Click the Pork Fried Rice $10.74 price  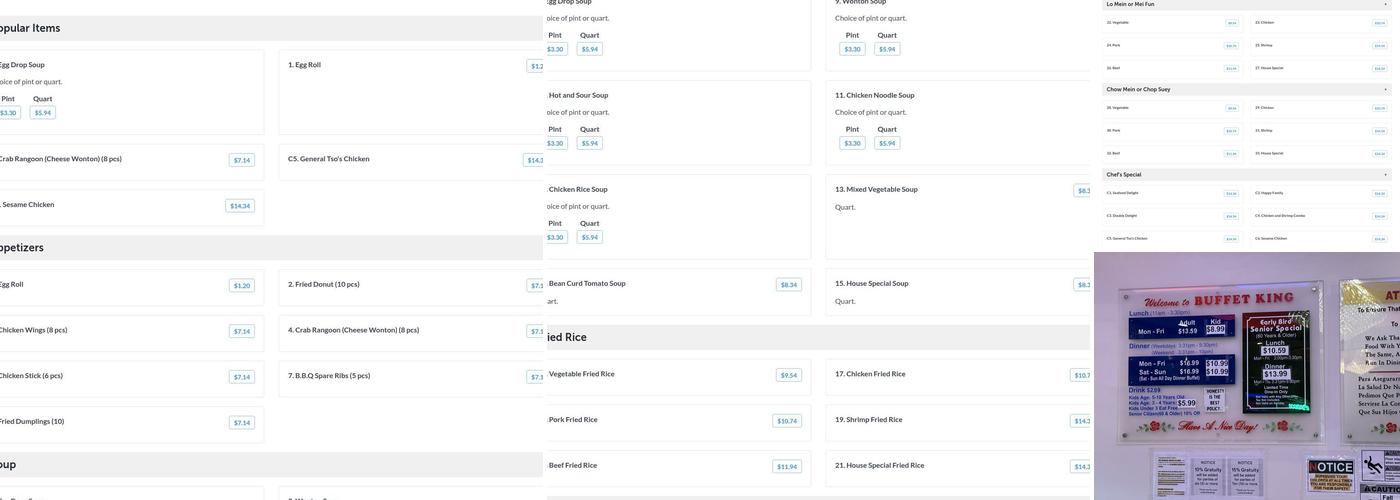coord(788,421)
